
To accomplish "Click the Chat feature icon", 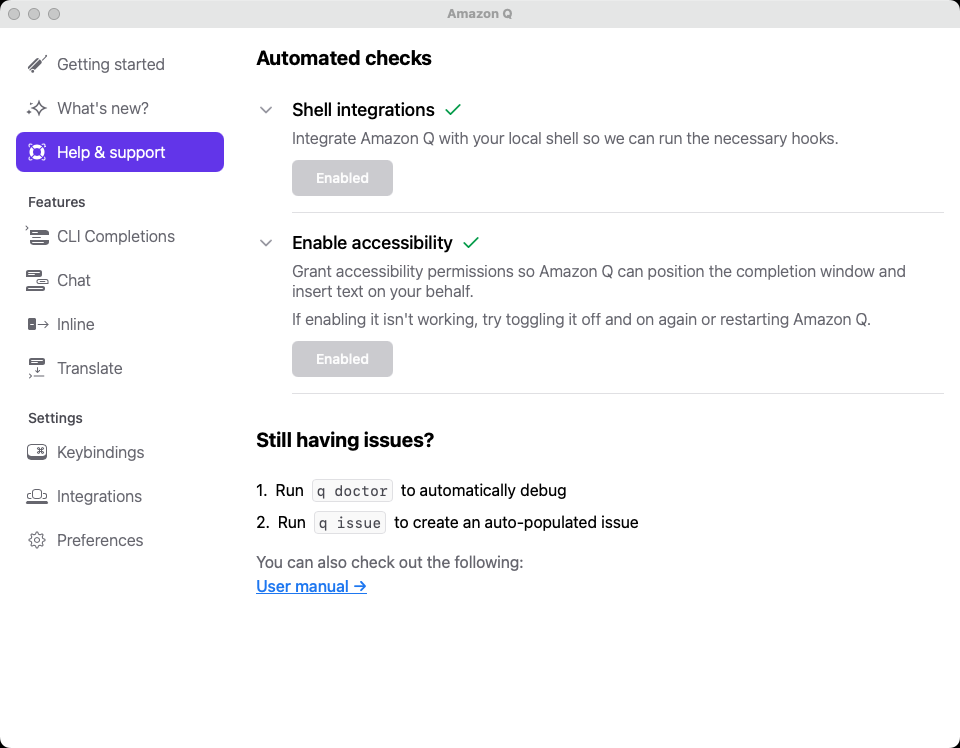I will (37, 280).
